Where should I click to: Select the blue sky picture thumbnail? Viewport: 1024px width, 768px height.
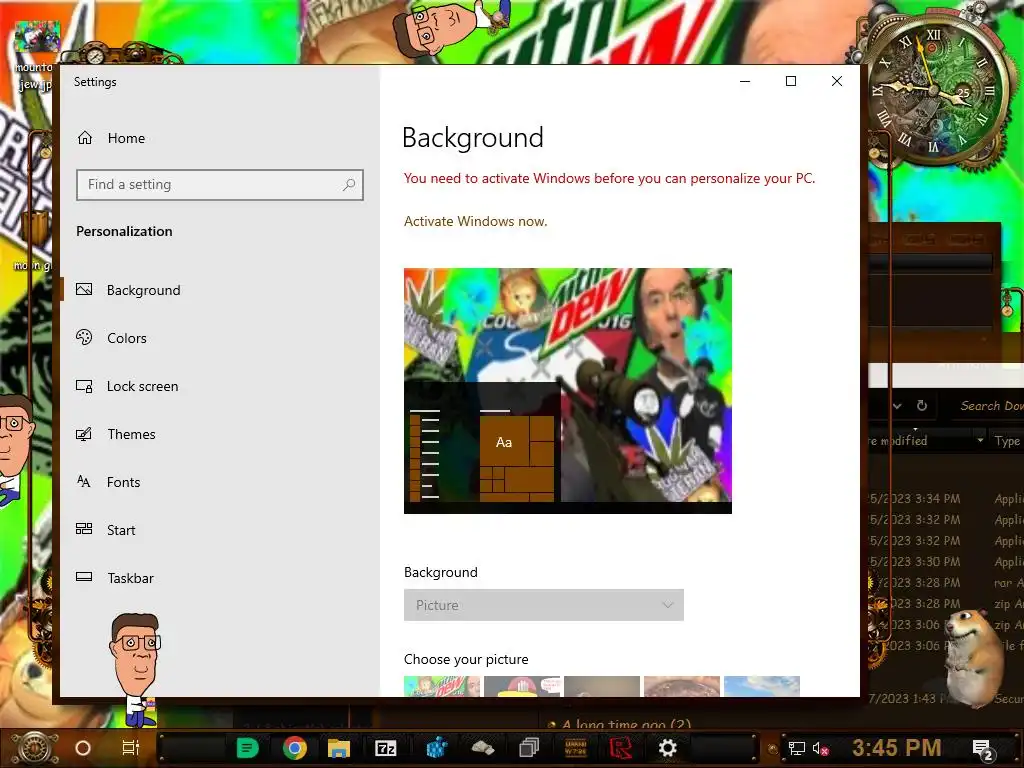(761, 686)
